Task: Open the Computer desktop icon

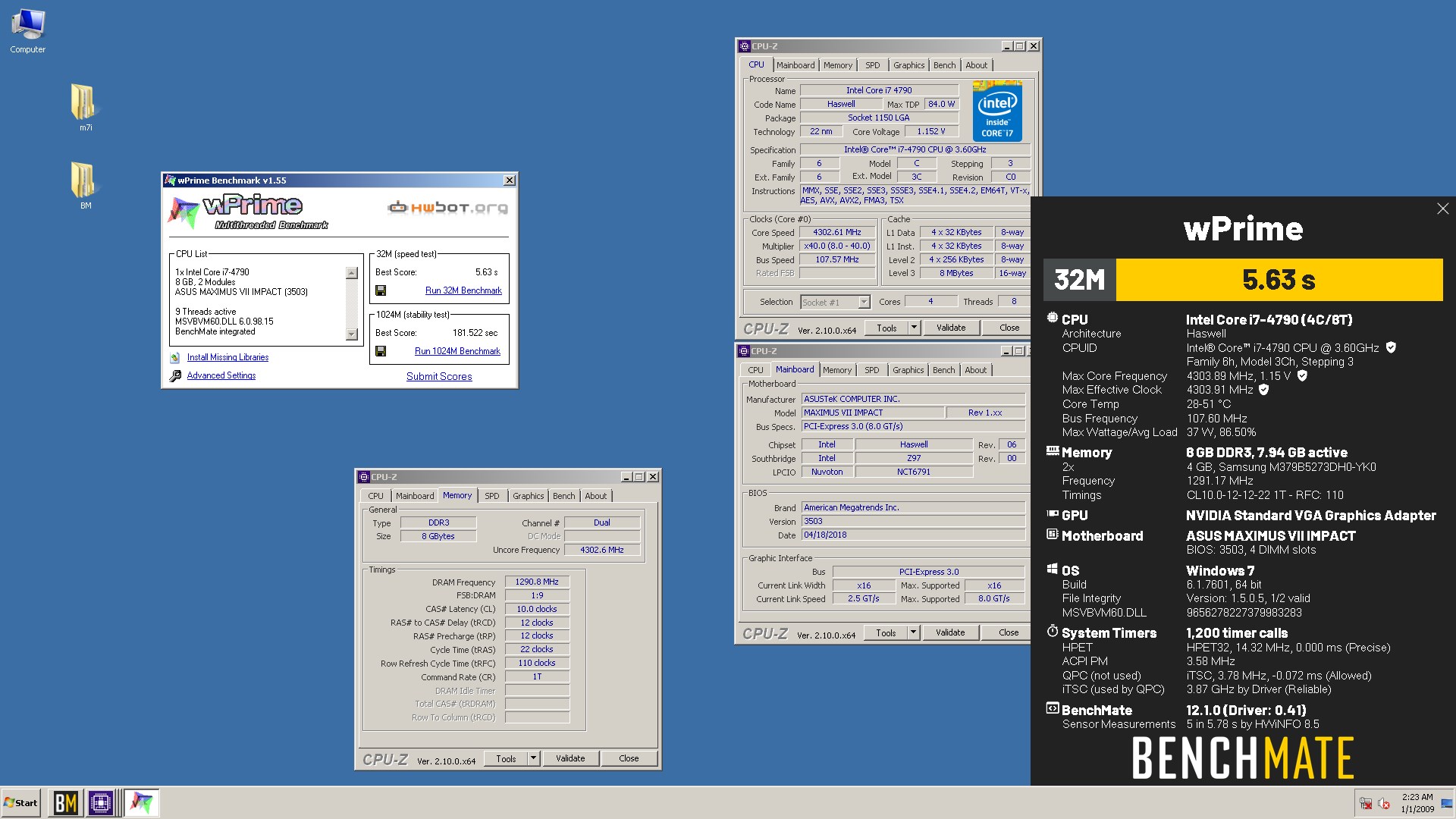Action: click(x=28, y=30)
